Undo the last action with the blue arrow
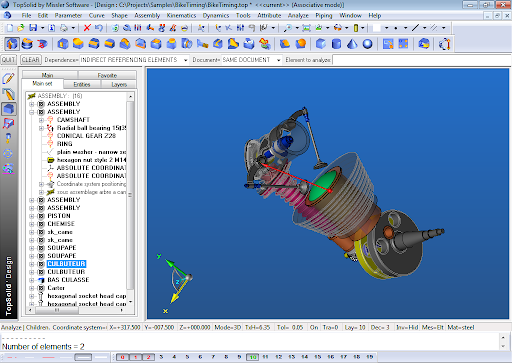The image size is (512, 363). tap(98, 28)
